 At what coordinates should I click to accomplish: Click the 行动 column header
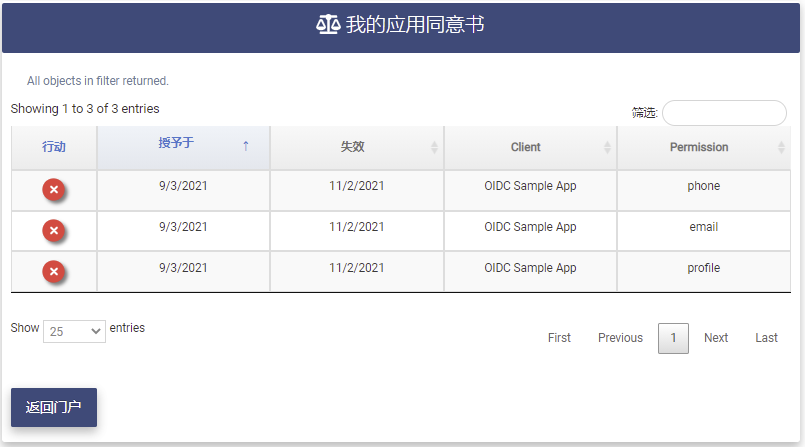click(54, 147)
